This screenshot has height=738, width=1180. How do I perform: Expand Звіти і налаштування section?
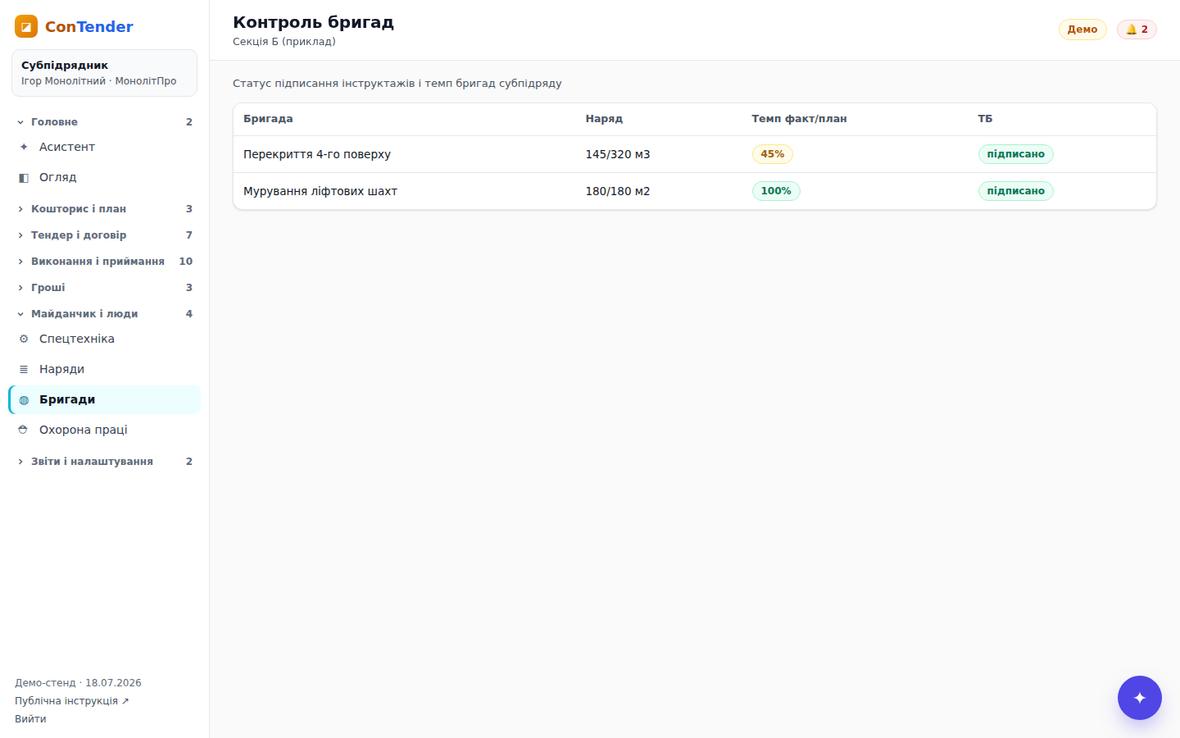(104, 462)
